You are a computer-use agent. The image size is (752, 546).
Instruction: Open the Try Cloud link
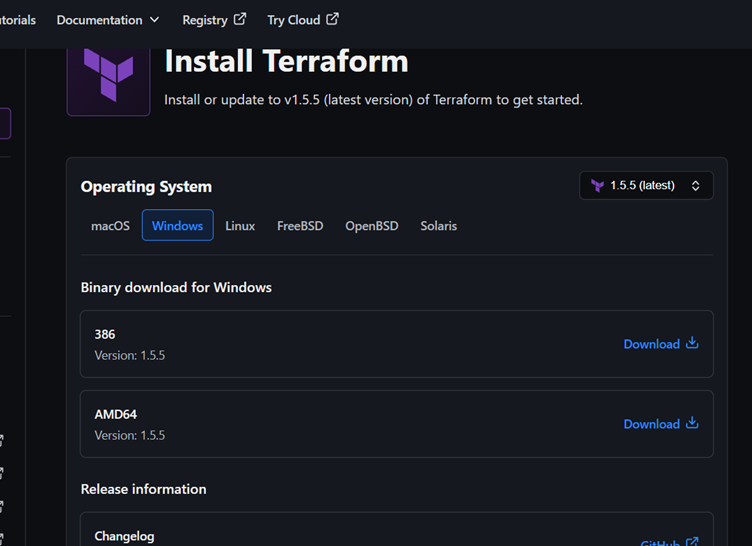click(x=303, y=20)
